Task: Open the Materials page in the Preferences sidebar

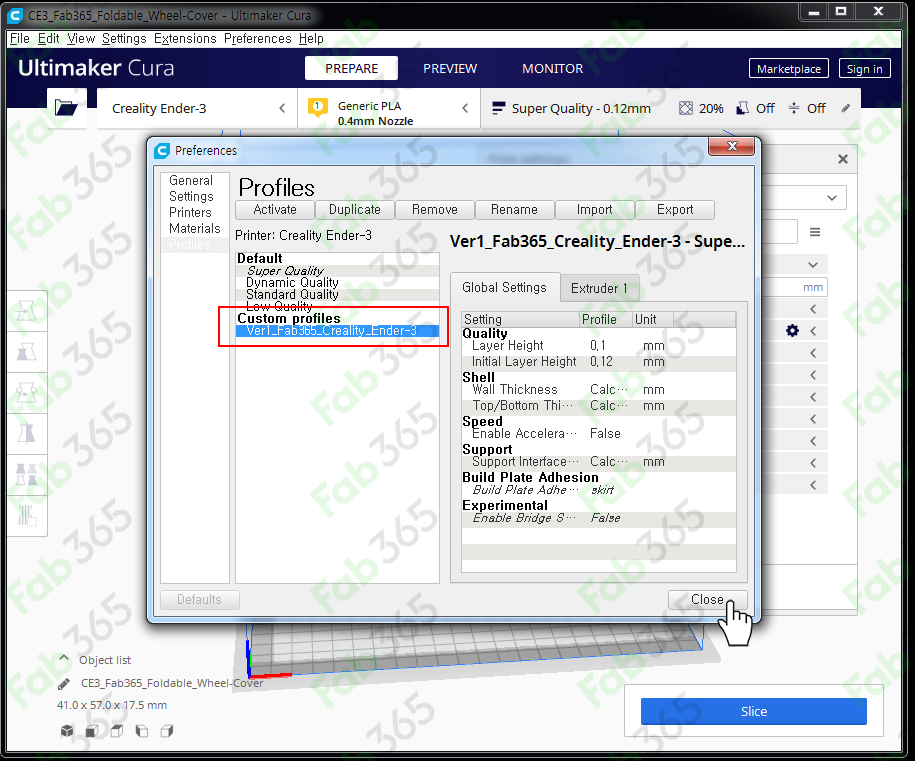Action: coord(195,228)
